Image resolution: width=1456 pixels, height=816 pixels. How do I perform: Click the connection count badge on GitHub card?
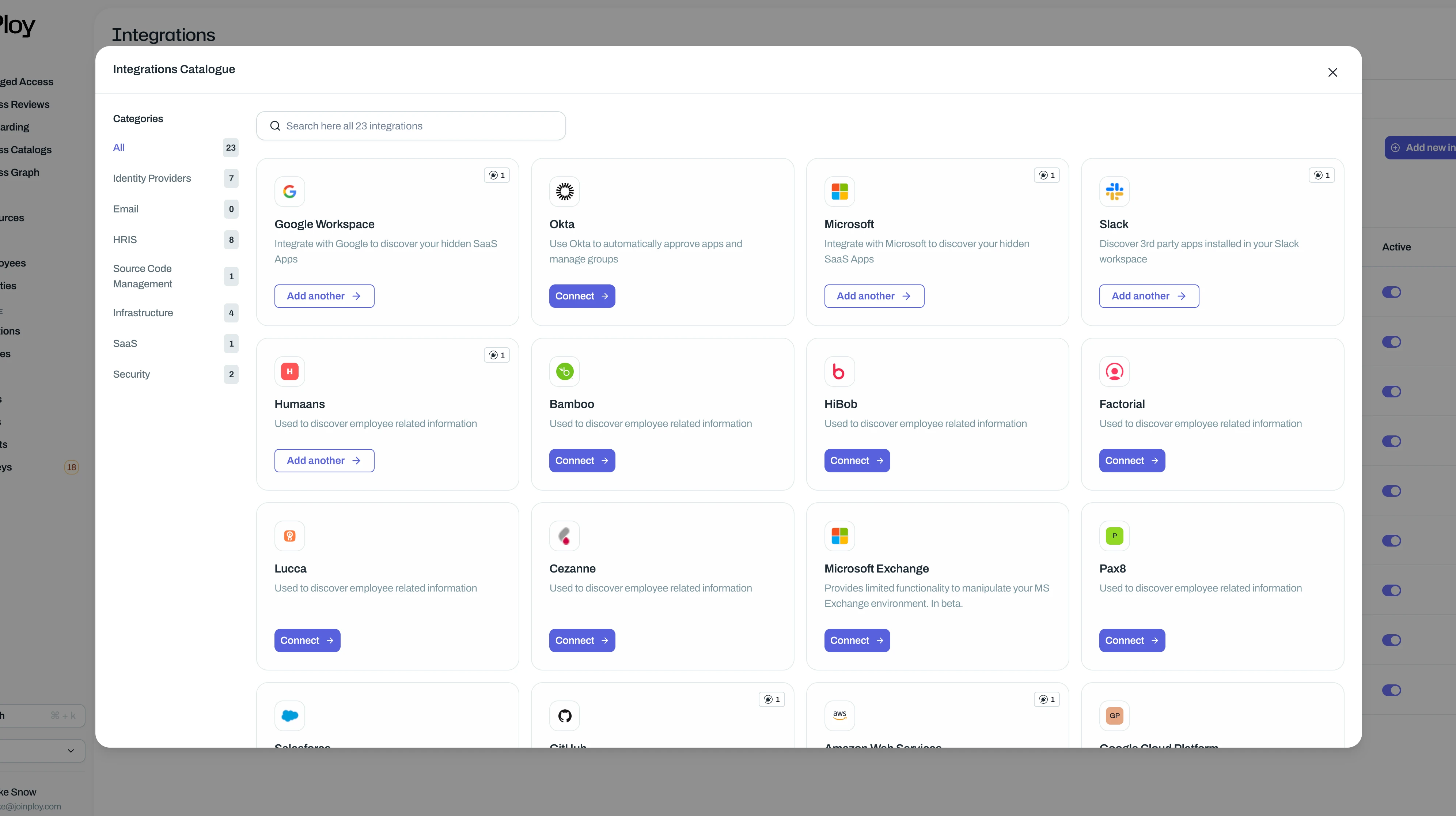coord(771,699)
